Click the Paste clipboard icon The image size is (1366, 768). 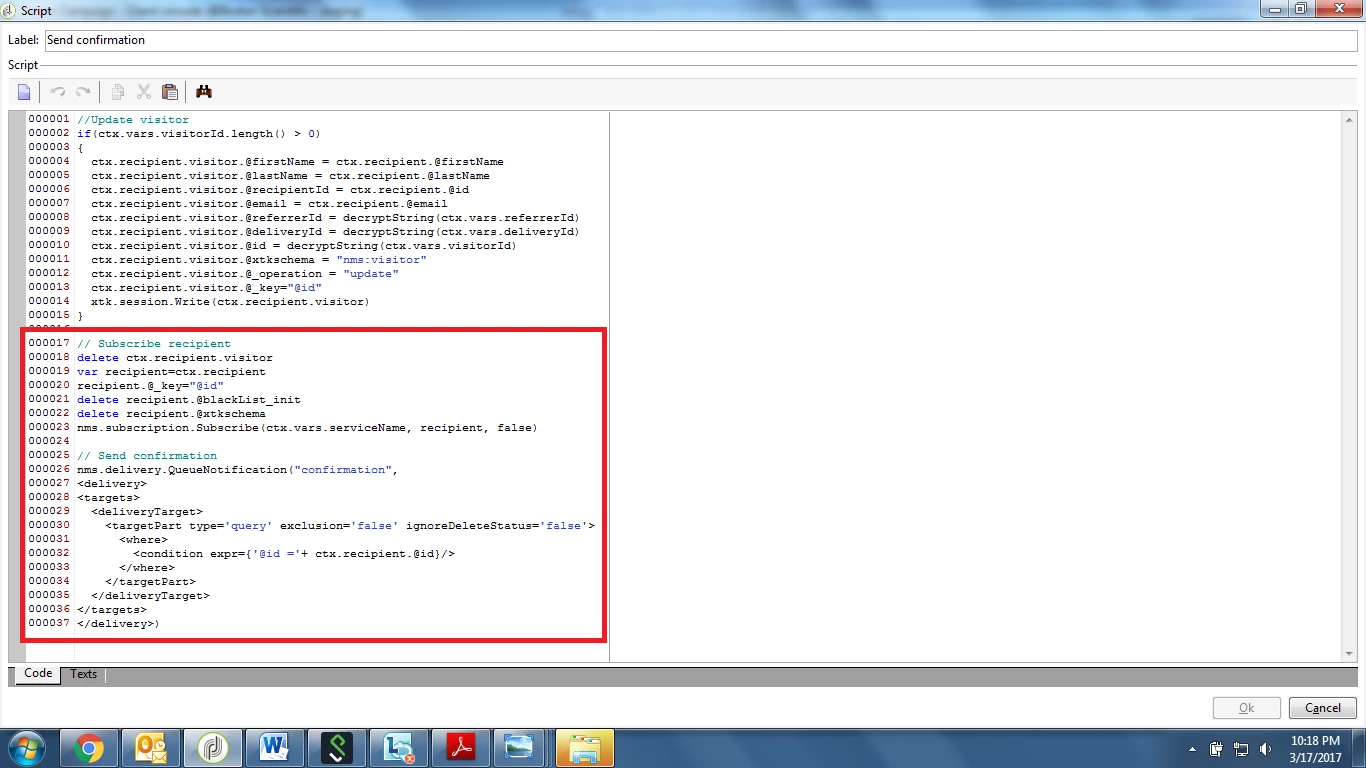pyautogui.click(x=170, y=92)
